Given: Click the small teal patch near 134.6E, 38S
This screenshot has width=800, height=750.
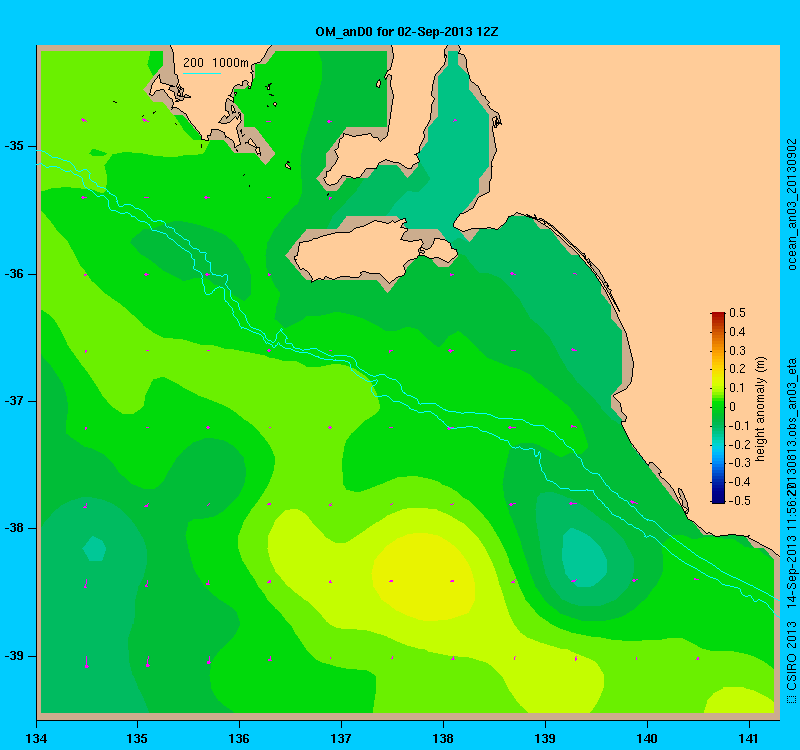Looking at the screenshot, I should point(94,548).
